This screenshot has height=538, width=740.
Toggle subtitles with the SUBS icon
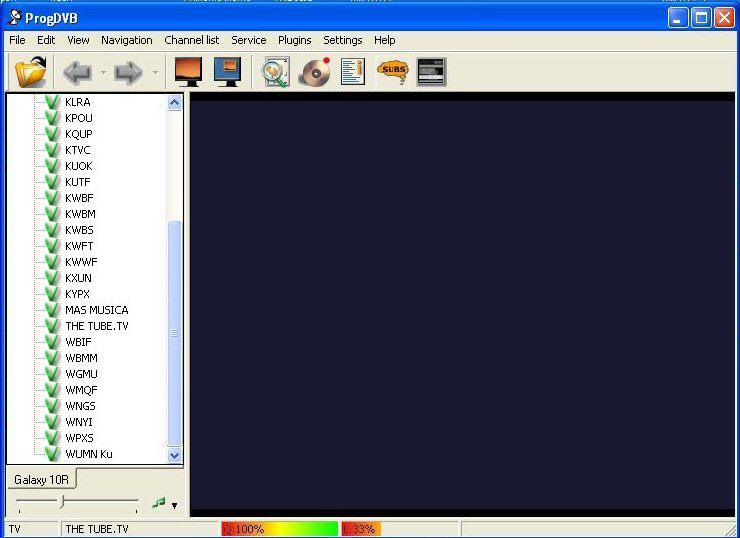393,72
